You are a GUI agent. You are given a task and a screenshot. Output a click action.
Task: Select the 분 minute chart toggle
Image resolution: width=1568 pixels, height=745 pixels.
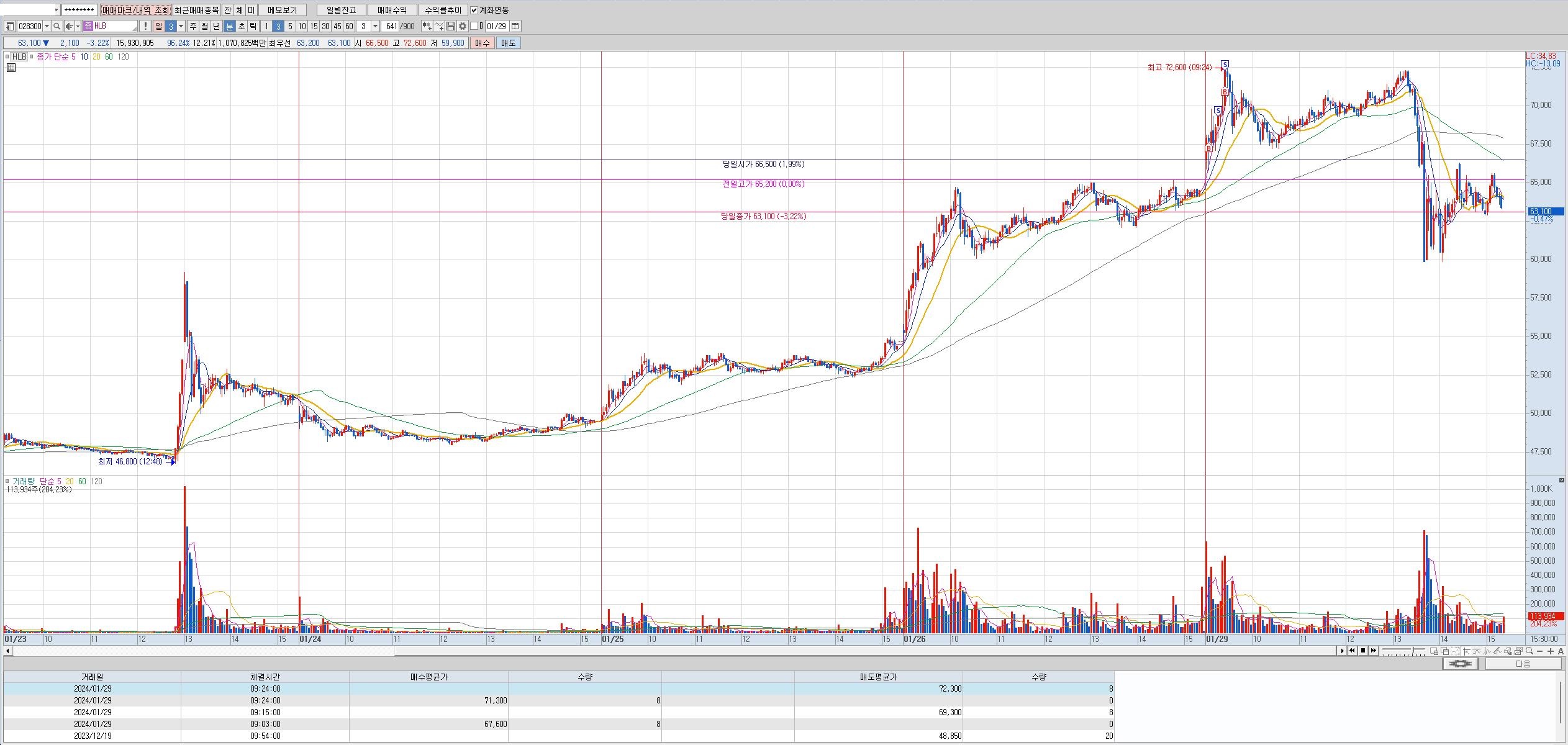229,26
